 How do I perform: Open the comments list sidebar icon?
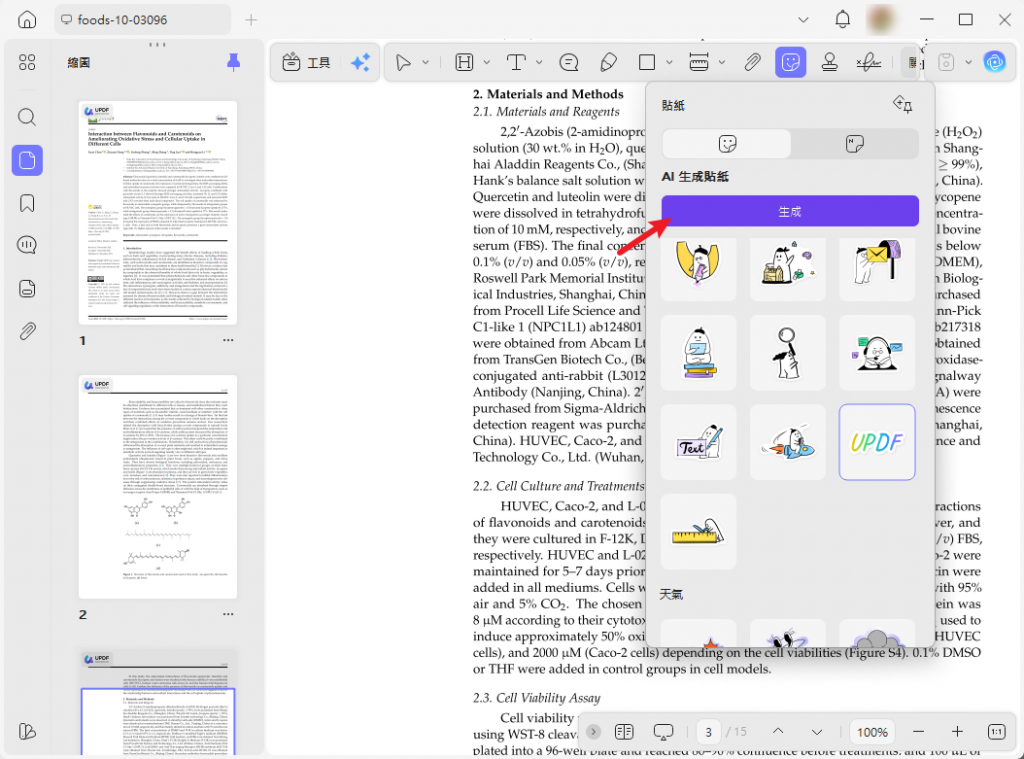(27, 245)
